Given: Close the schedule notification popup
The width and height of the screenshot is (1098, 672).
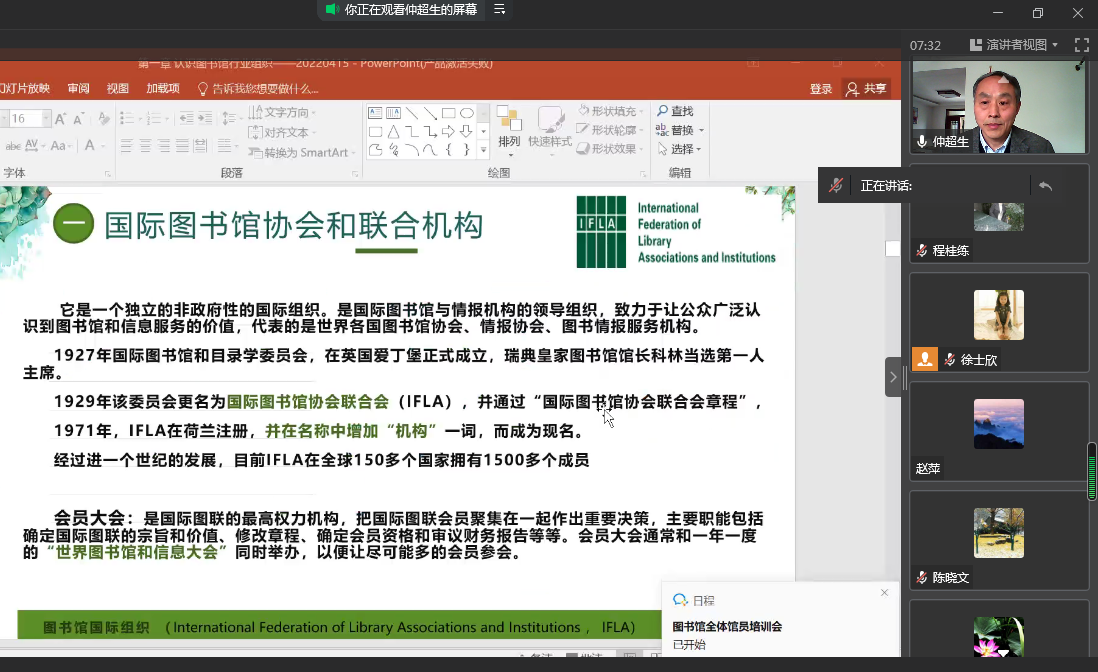Looking at the screenshot, I should pos(884,593).
